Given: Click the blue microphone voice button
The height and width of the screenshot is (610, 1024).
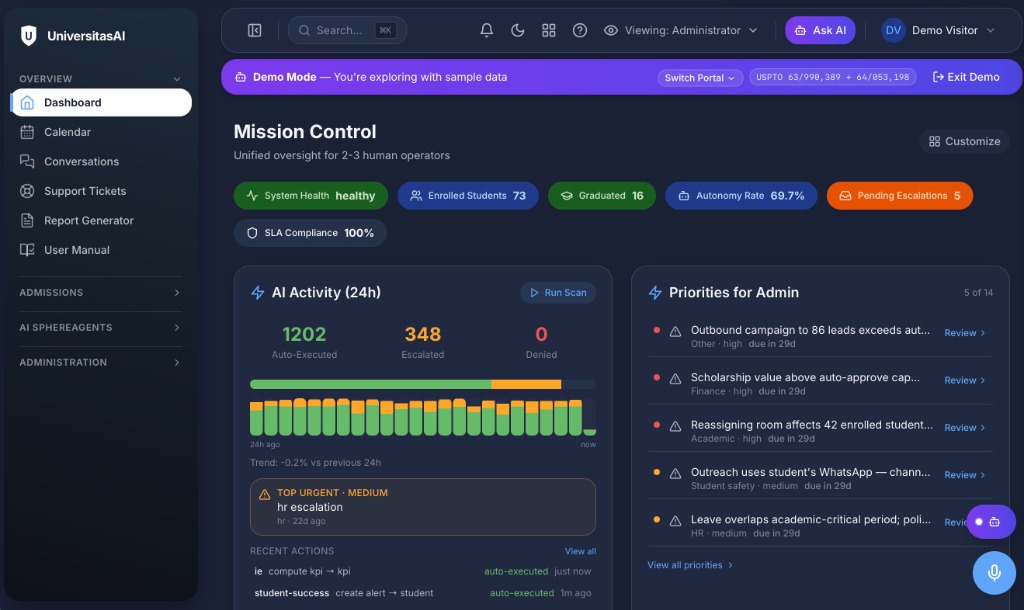Looking at the screenshot, I should pos(994,573).
